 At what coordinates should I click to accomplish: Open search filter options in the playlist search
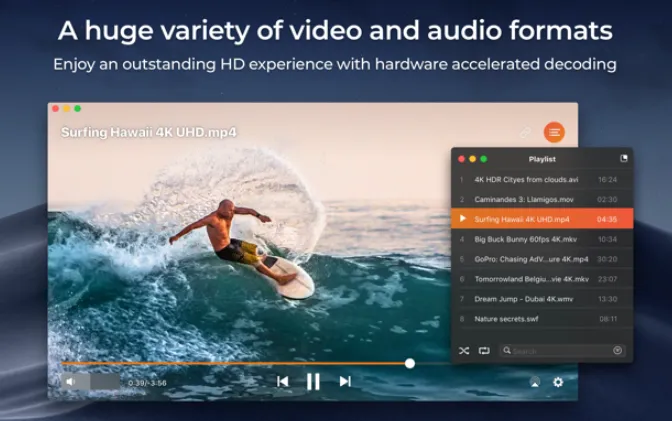click(x=617, y=351)
